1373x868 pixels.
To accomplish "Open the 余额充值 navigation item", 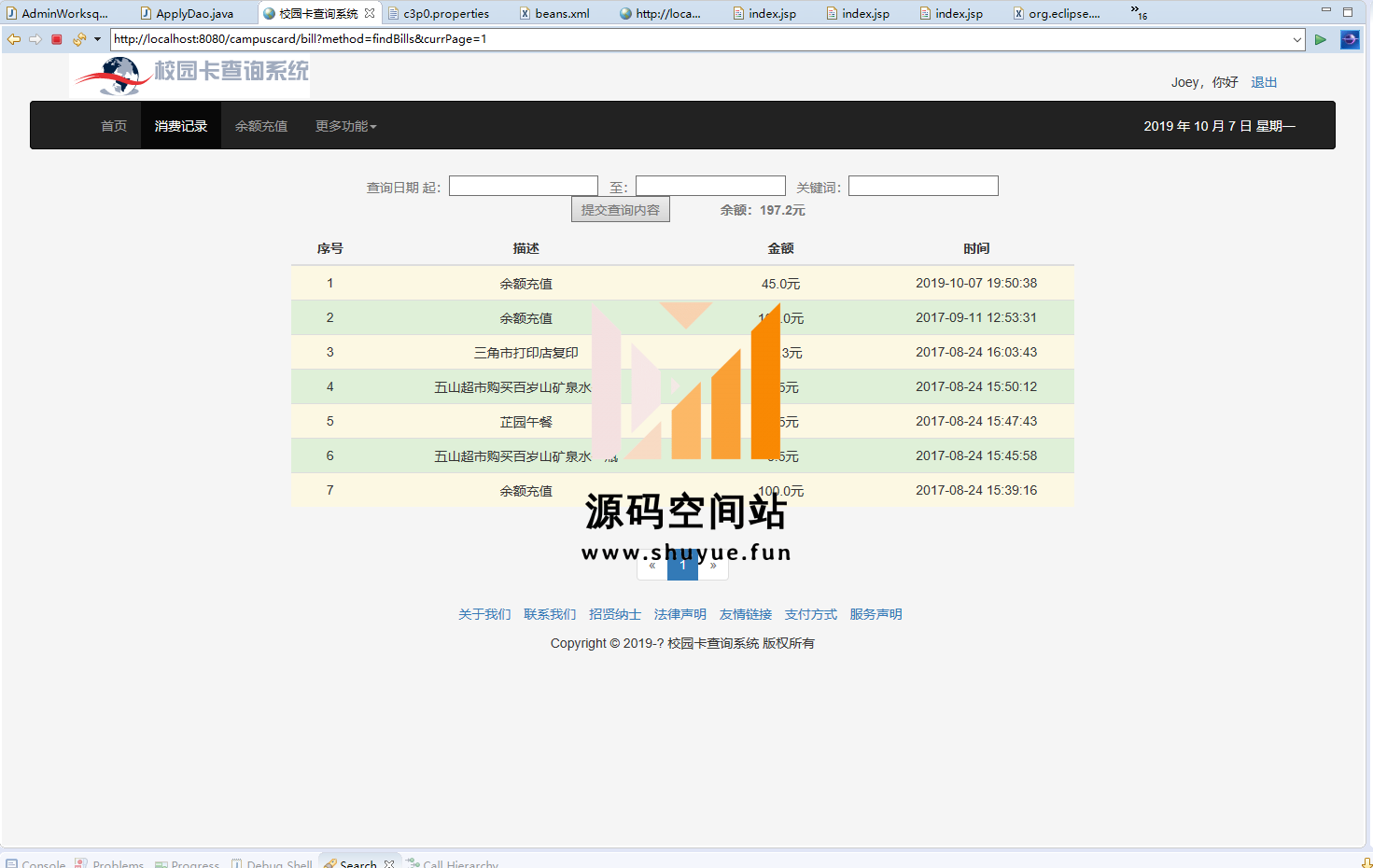I will (261, 126).
